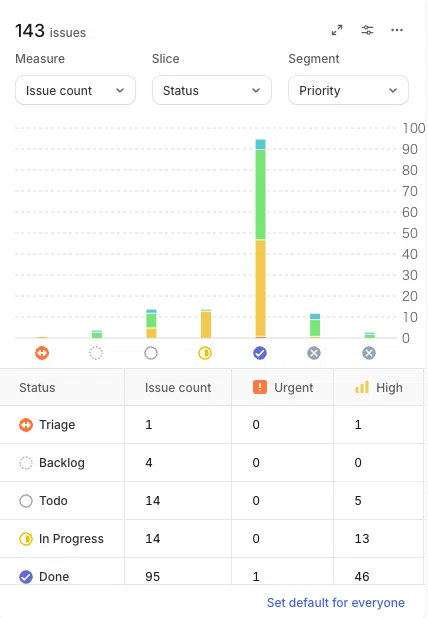
Task: Select the Triage row in table
Action: click(212, 425)
